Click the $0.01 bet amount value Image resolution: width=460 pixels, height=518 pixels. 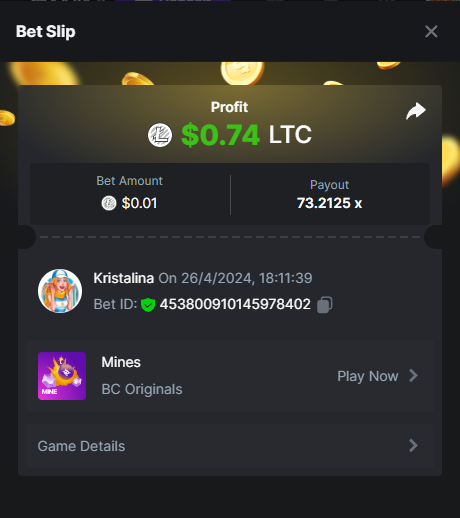(x=139, y=203)
